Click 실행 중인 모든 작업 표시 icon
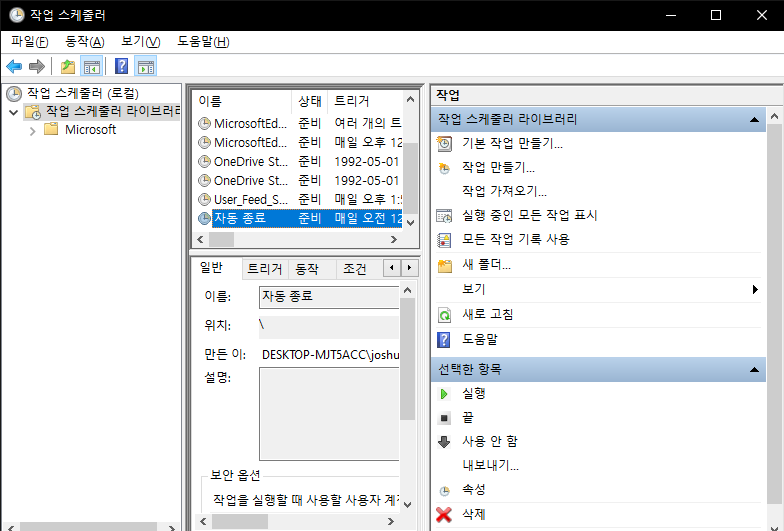Image resolution: width=784 pixels, height=531 pixels. tap(444, 216)
